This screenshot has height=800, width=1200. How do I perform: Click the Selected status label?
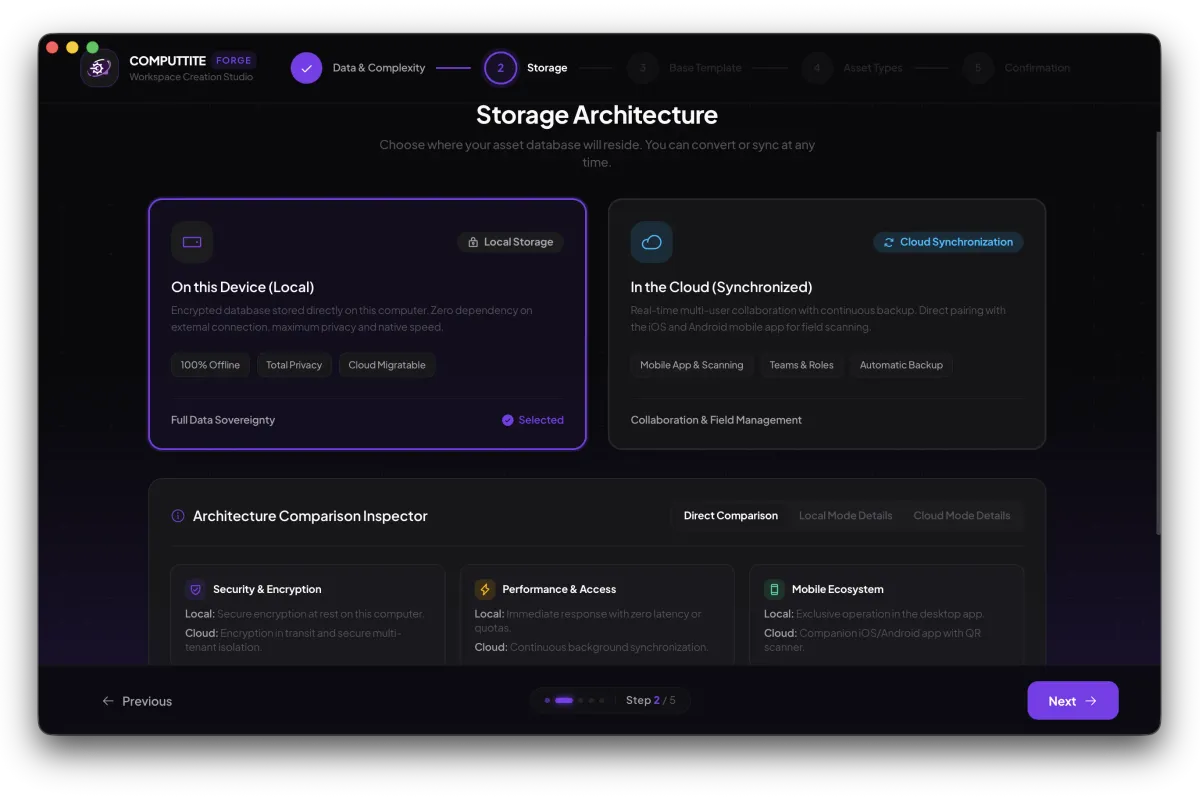pyautogui.click(x=541, y=420)
